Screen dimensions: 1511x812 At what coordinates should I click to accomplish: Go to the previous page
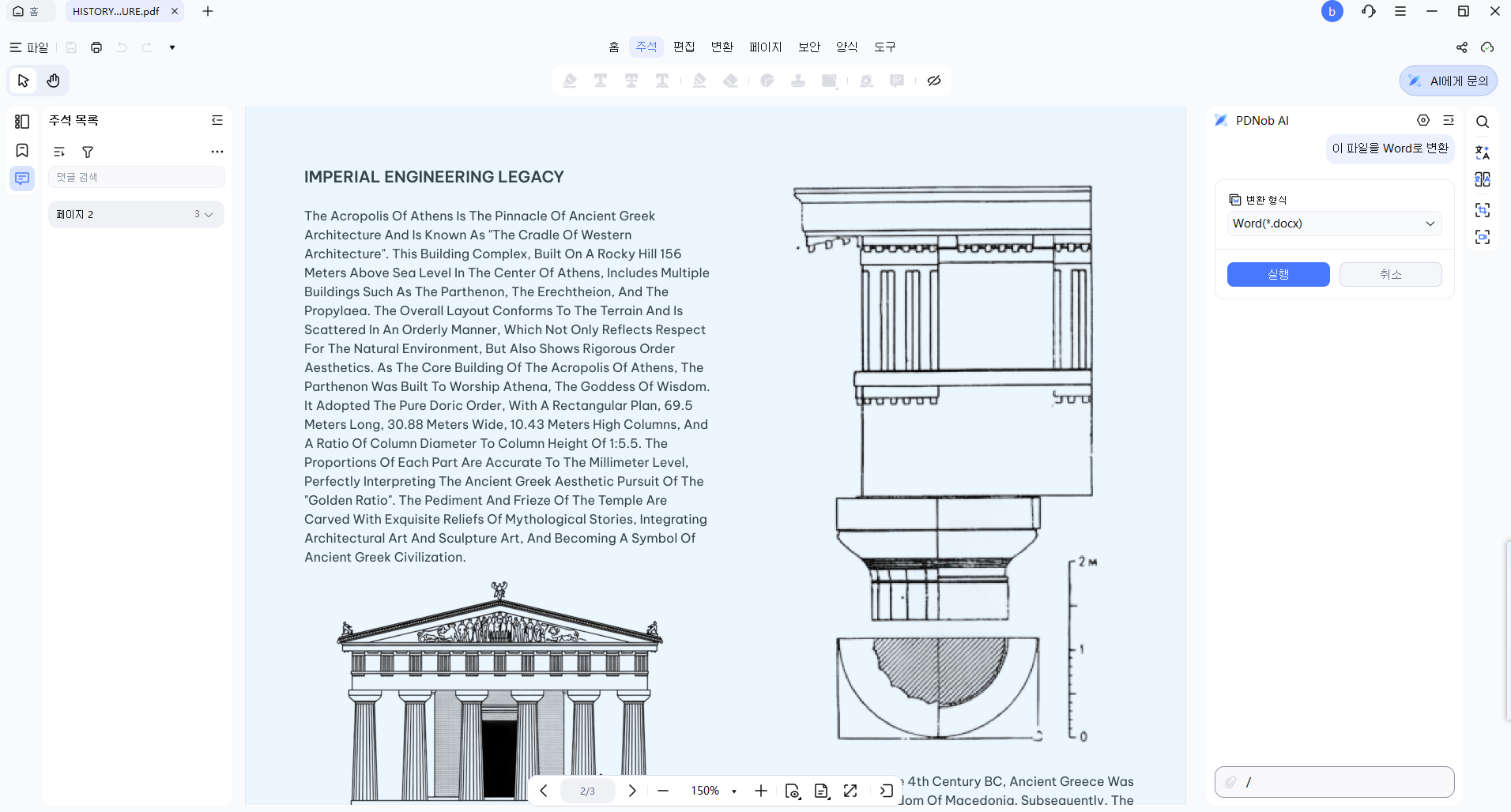[x=544, y=791]
